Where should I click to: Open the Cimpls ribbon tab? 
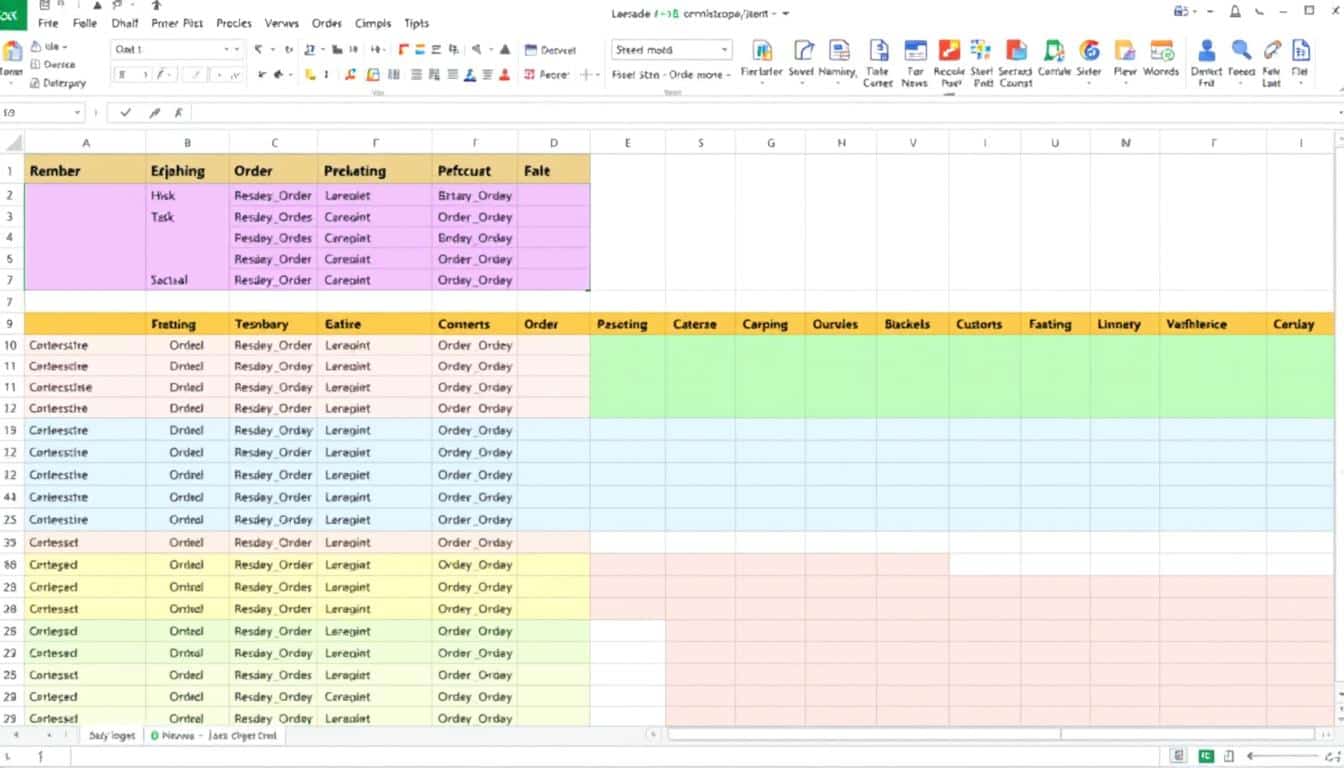click(x=373, y=23)
